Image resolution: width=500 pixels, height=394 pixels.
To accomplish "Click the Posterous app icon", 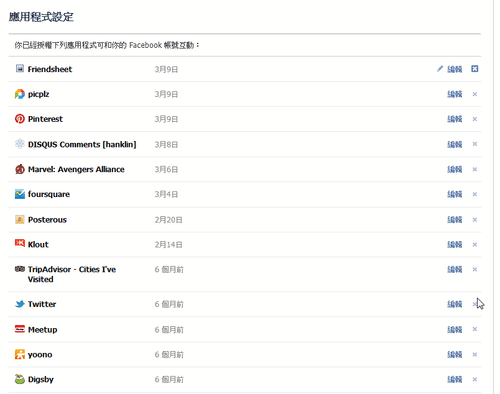I will [x=20, y=219].
